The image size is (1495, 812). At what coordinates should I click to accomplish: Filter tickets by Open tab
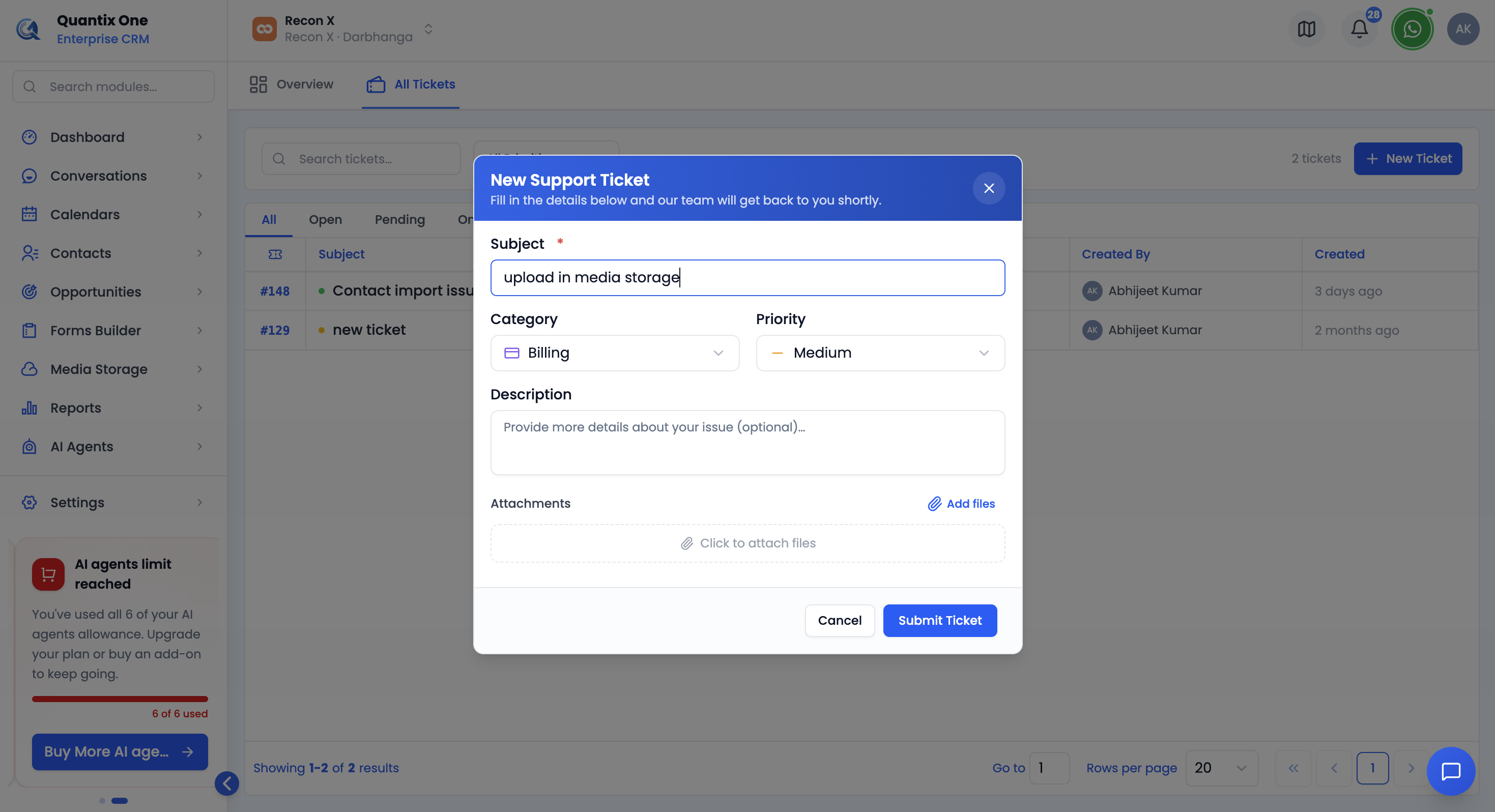click(325, 219)
